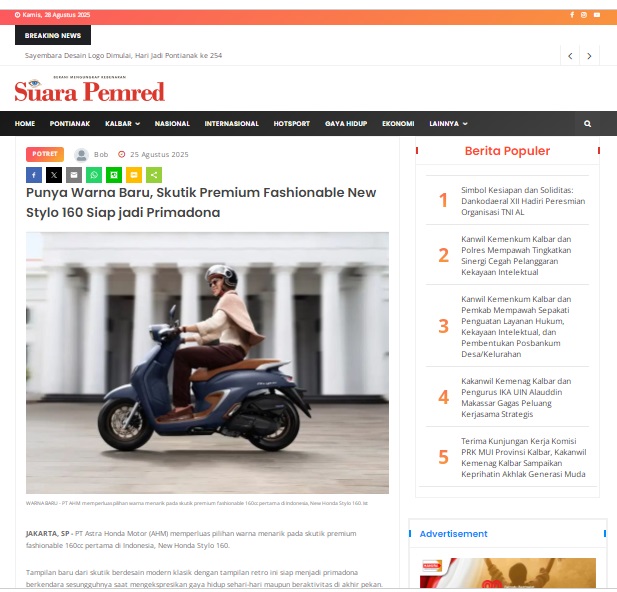Image resolution: width=617 pixels, height=592 pixels.
Task: Click the green share icon beside WhatsApp
Action: coord(114,175)
